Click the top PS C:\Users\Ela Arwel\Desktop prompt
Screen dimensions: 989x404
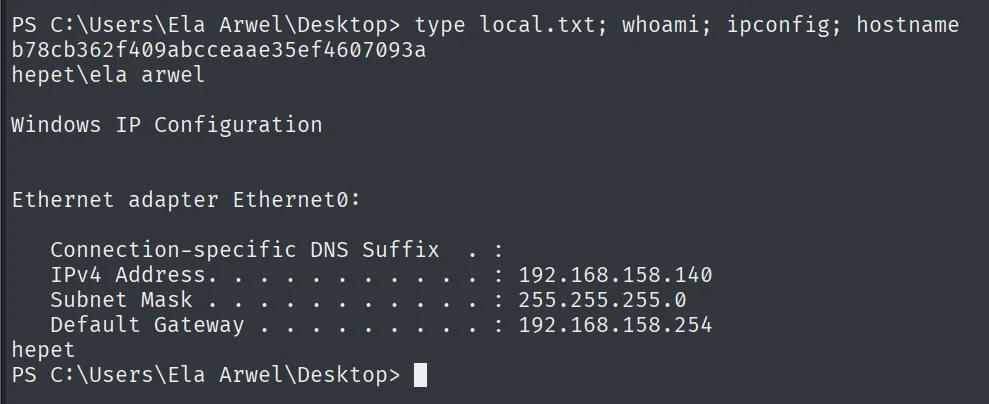tap(206, 25)
